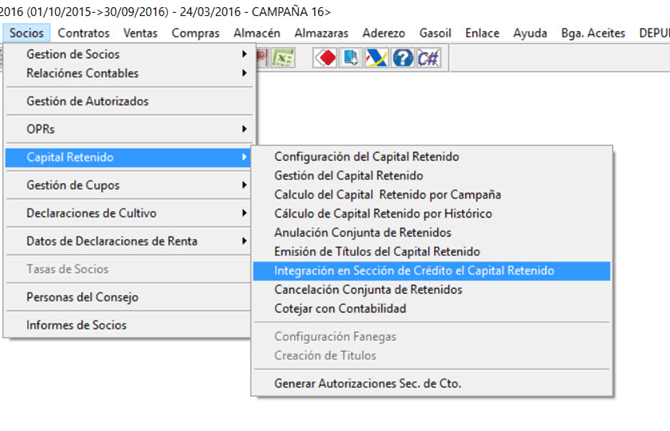Image resolution: width=670 pixels, height=431 pixels.
Task: Click the blue question mark help icon
Action: (403, 58)
